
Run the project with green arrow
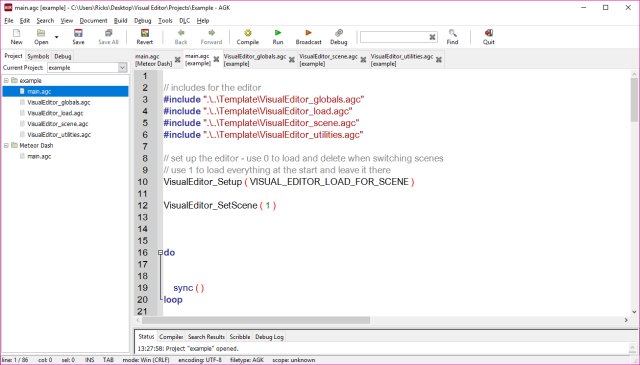point(278,36)
